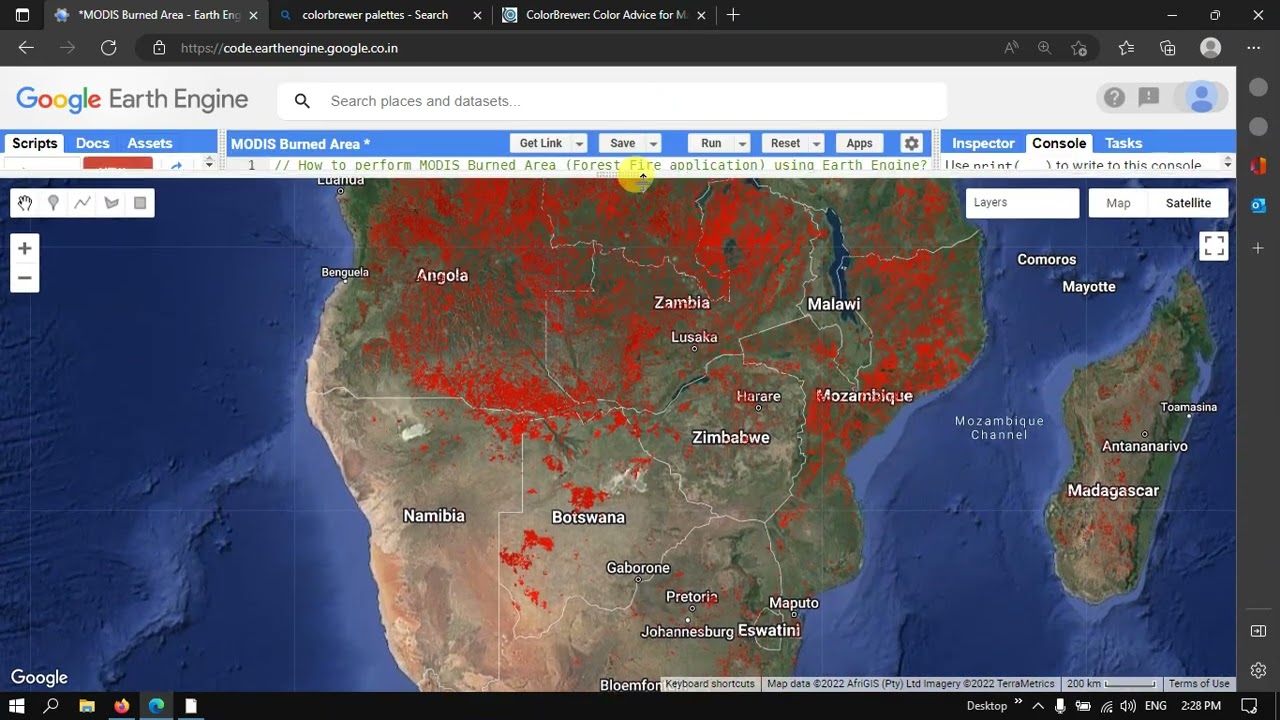Switch to the Docs tab

point(92,143)
